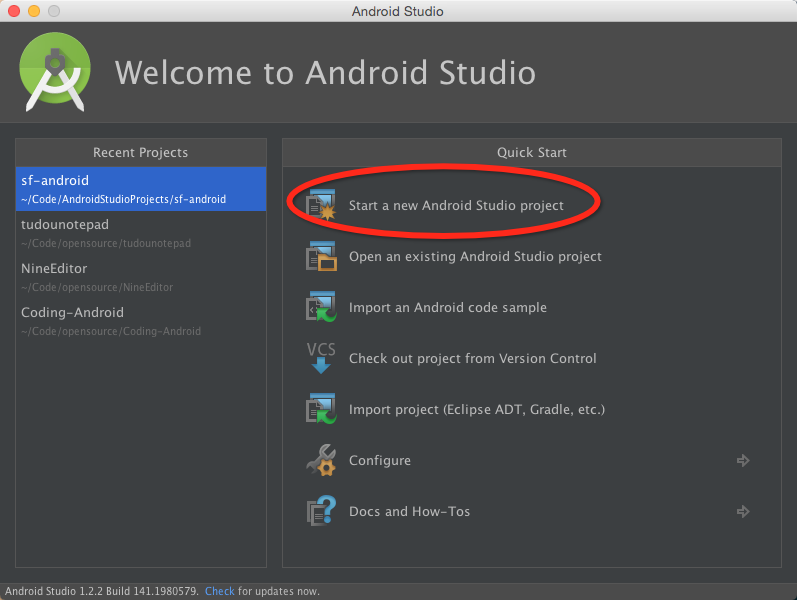Viewport: 797px width, 600px height.
Task: Open recent project NineEditor
Action: pos(141,277)
